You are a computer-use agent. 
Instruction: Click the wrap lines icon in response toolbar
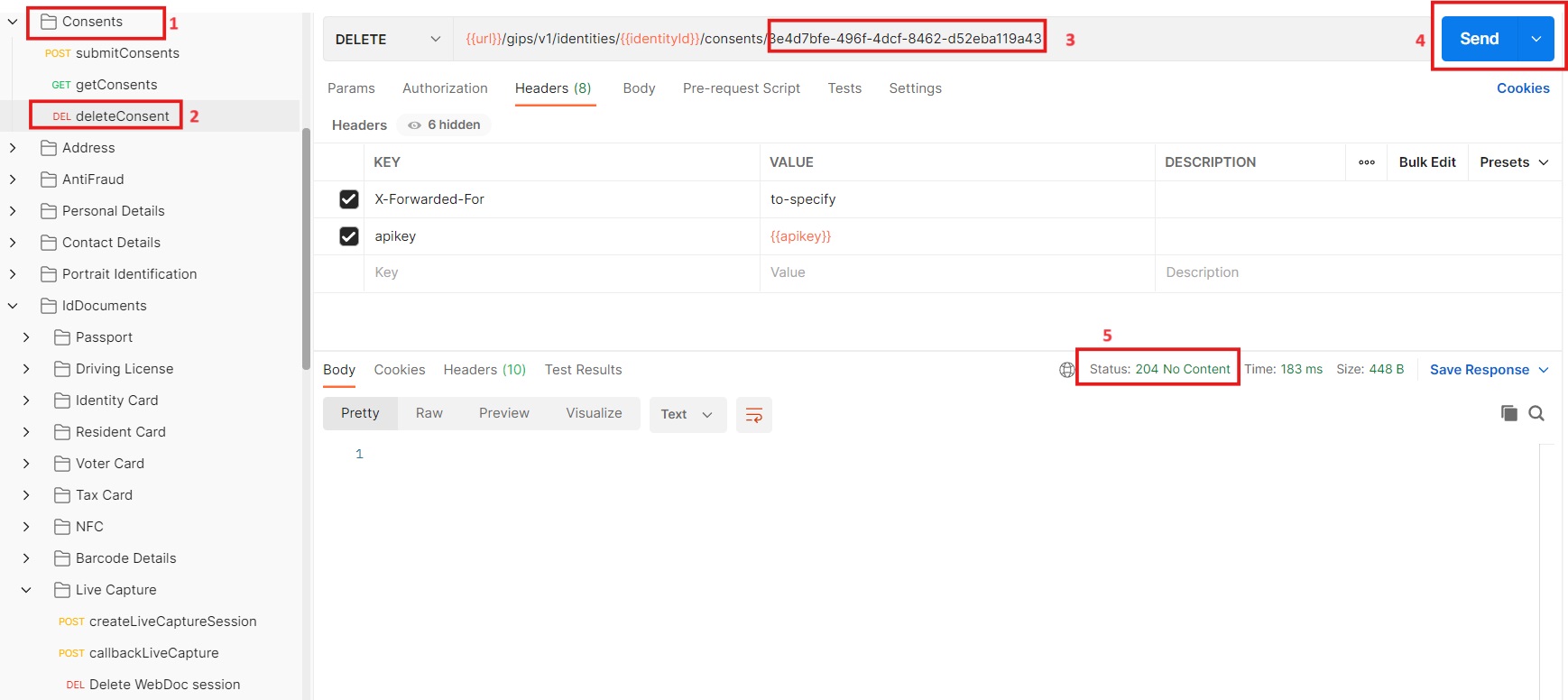pyautogui.click(x=754, y=415)
